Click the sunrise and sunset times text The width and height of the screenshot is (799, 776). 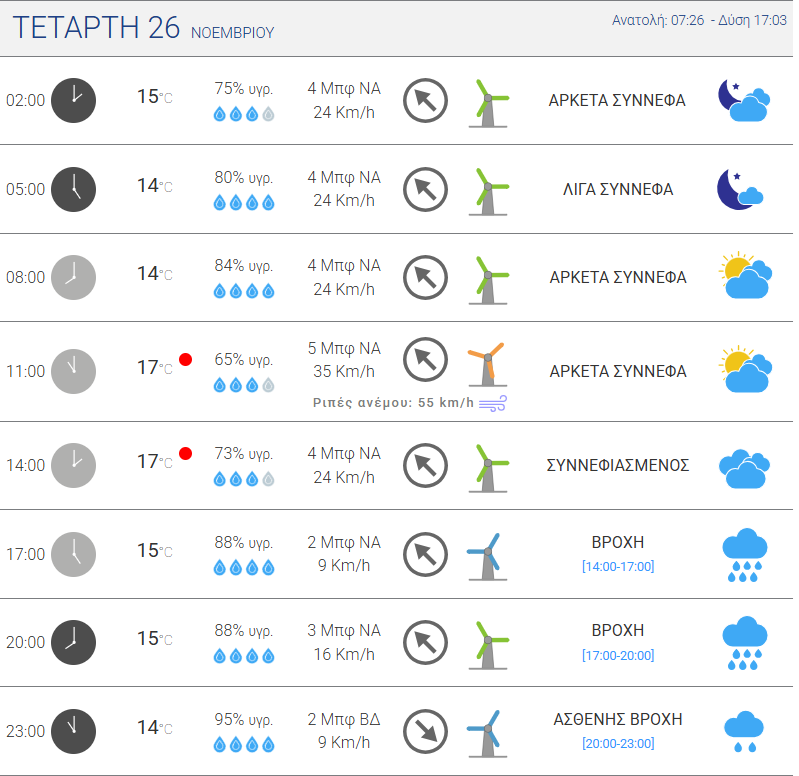[x=699, y=20]
